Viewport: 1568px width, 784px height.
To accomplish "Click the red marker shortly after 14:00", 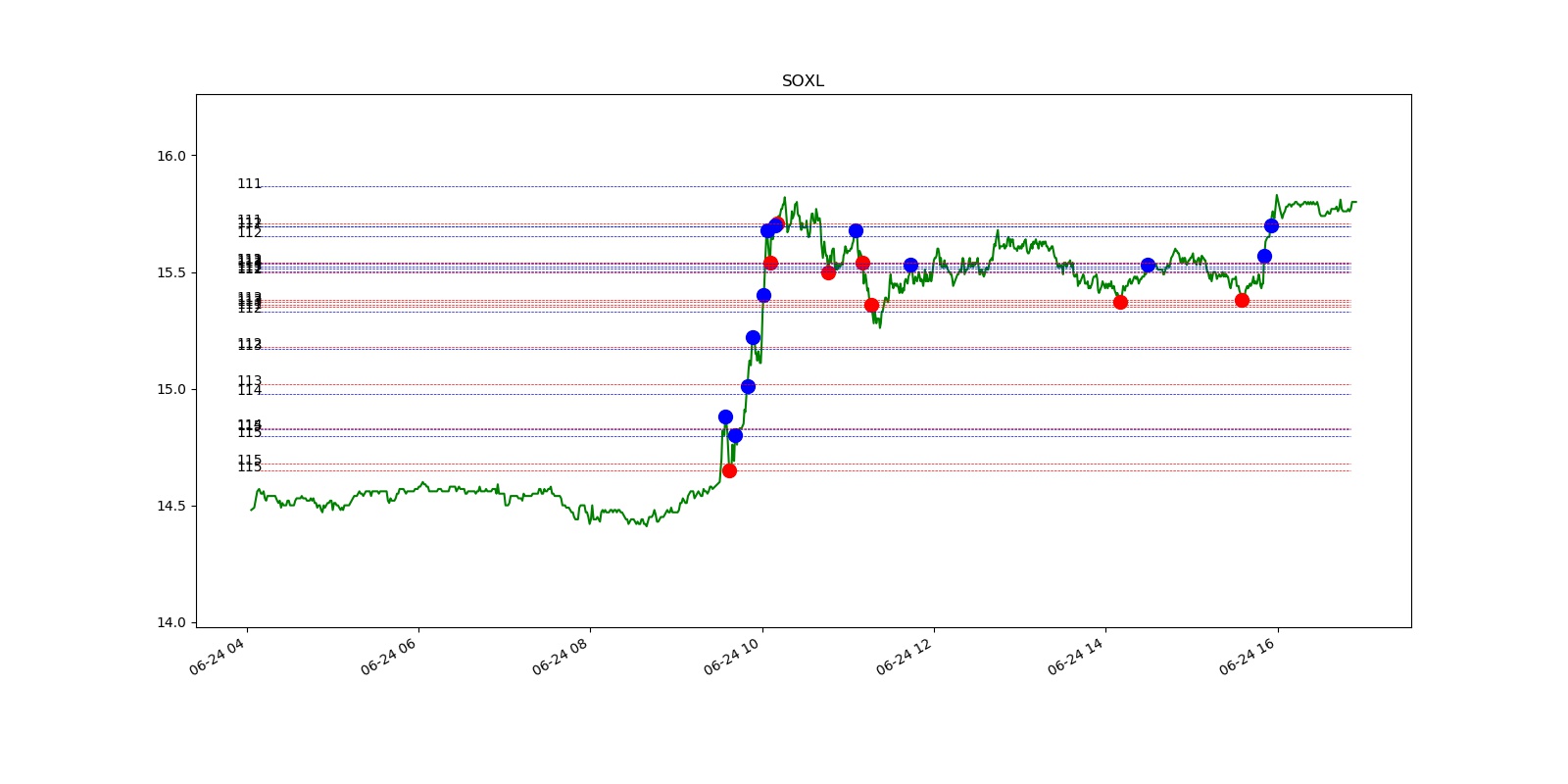I will (x=1120, y=302).
